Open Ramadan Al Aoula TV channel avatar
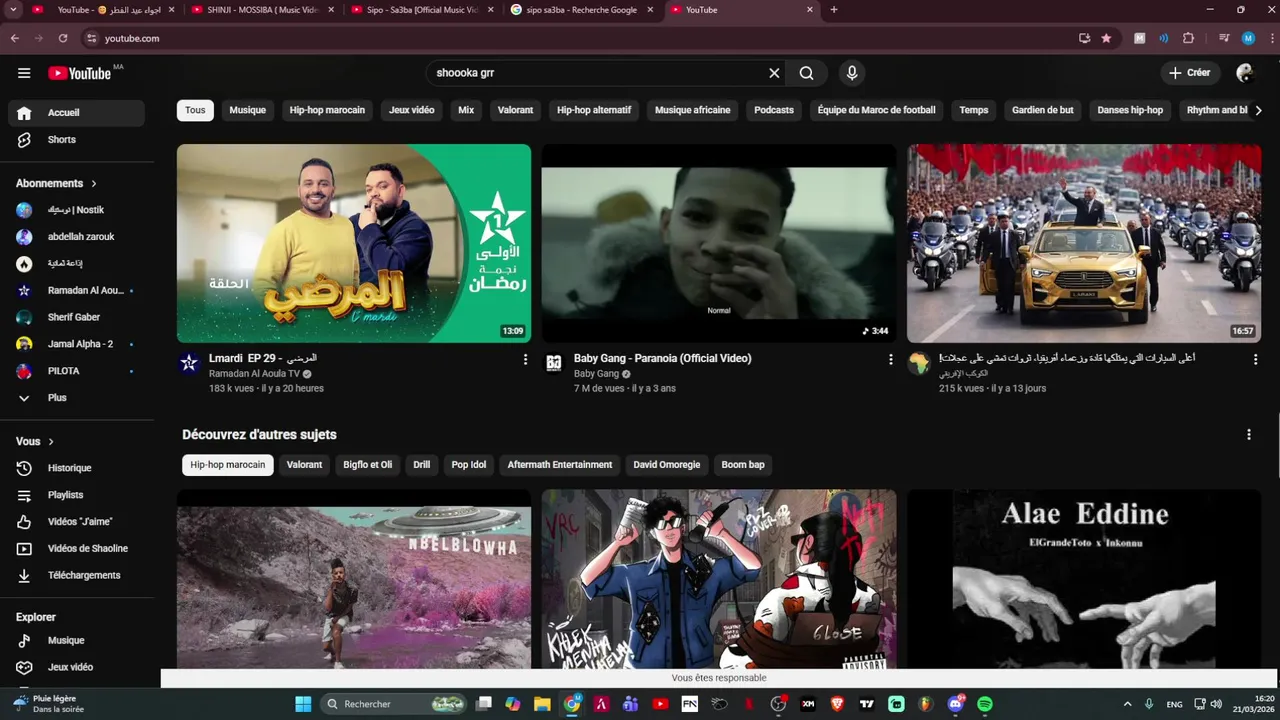 [x=189, y=363]
